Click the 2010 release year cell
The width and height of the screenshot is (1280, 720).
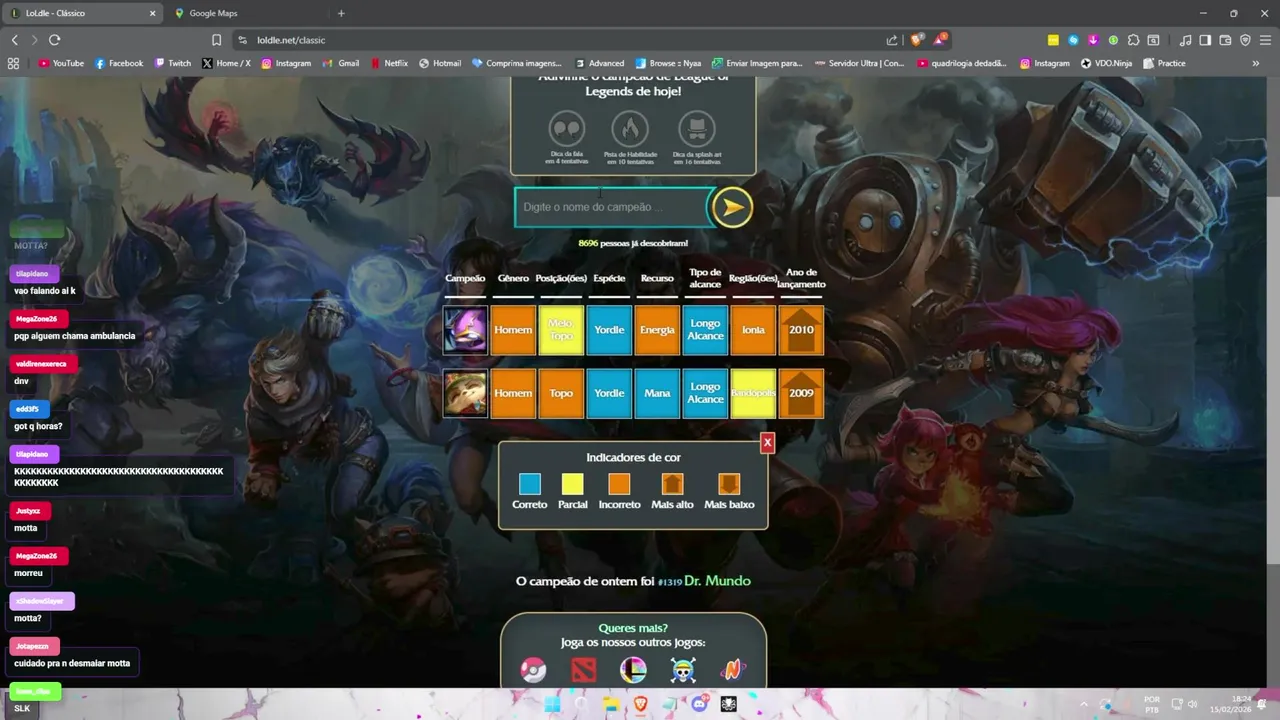point(801,330)
